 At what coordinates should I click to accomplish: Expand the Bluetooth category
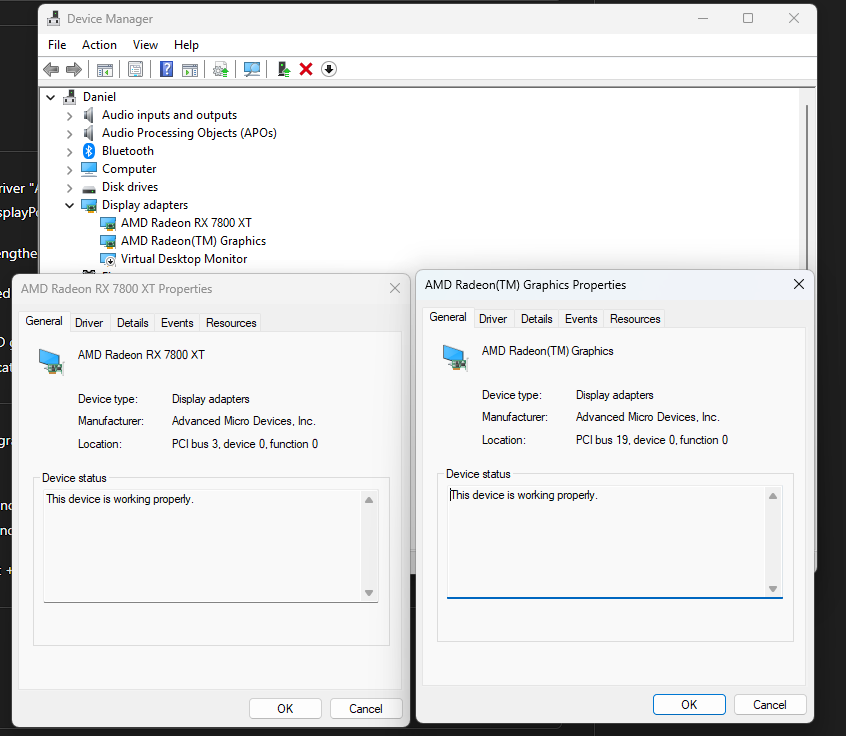point(70,152)
